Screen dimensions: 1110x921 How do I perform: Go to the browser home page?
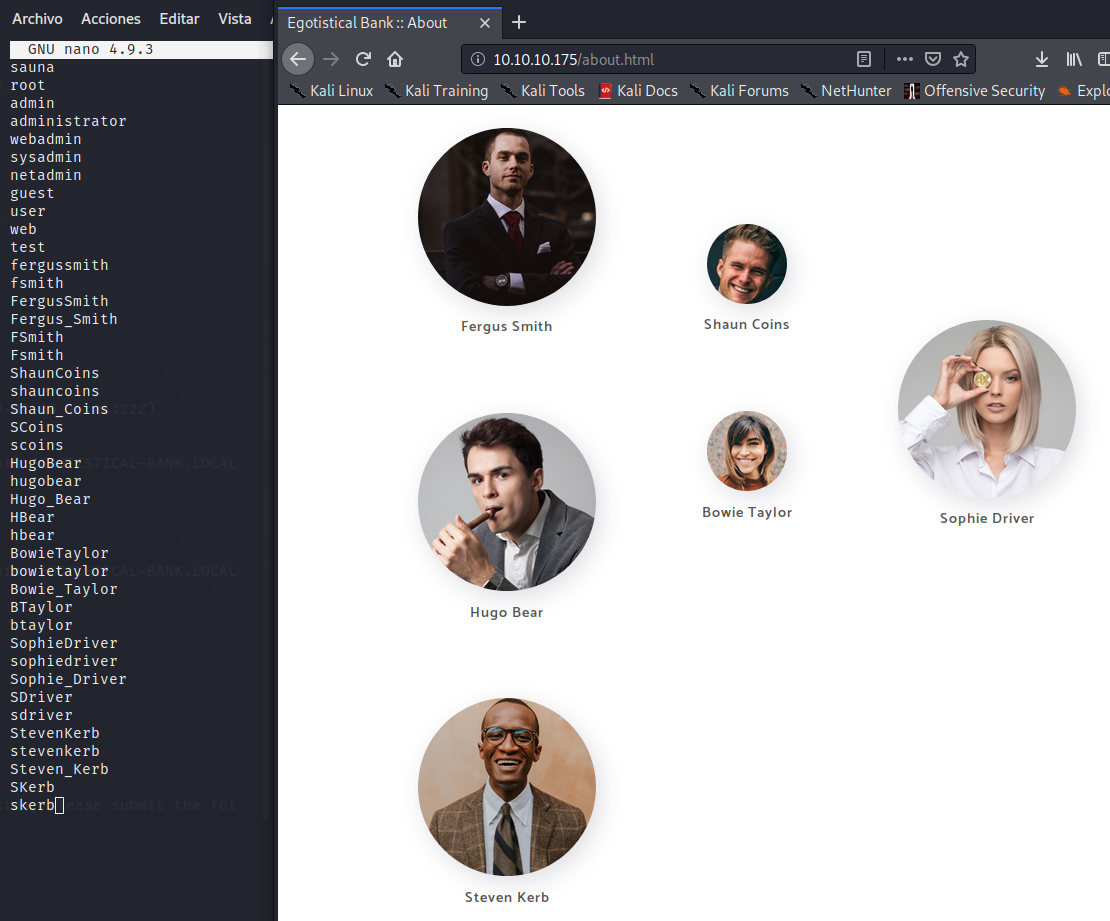click(x=395, y=59)
